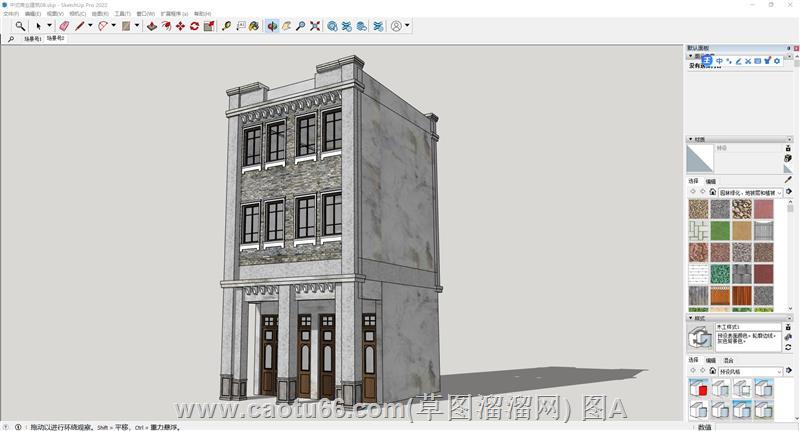The width and height of the screenshot is (800, 431).
Task: Activate the Zoom magnifier tool
Action: click(301, 26)
